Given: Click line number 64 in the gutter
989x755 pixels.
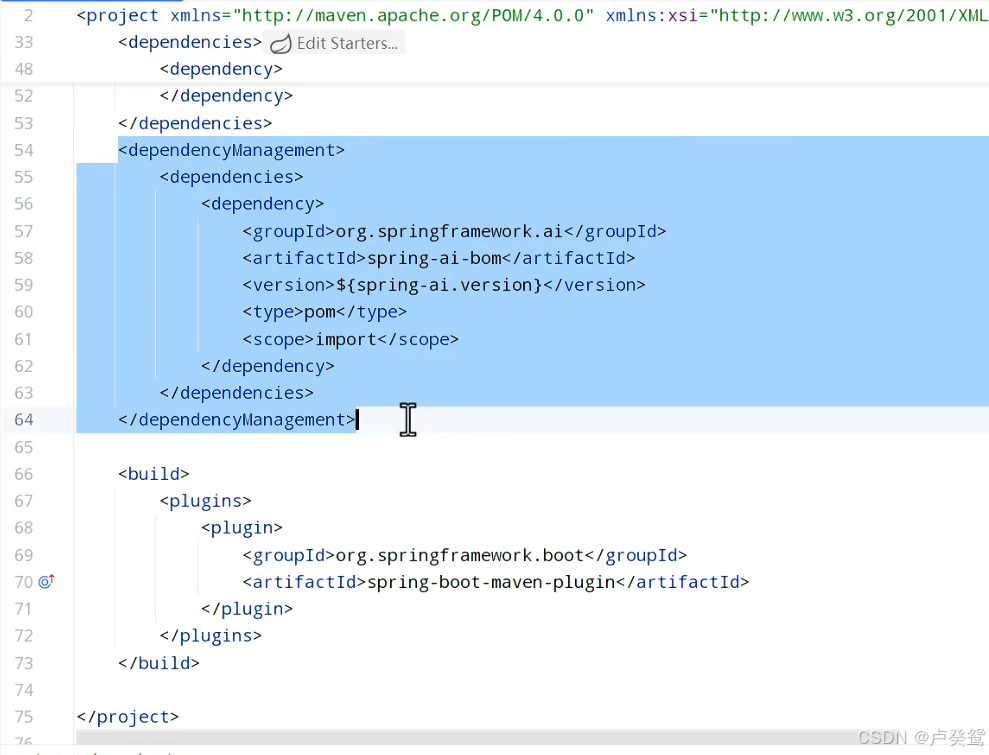Looking at the screenshot, I should 23,420.
